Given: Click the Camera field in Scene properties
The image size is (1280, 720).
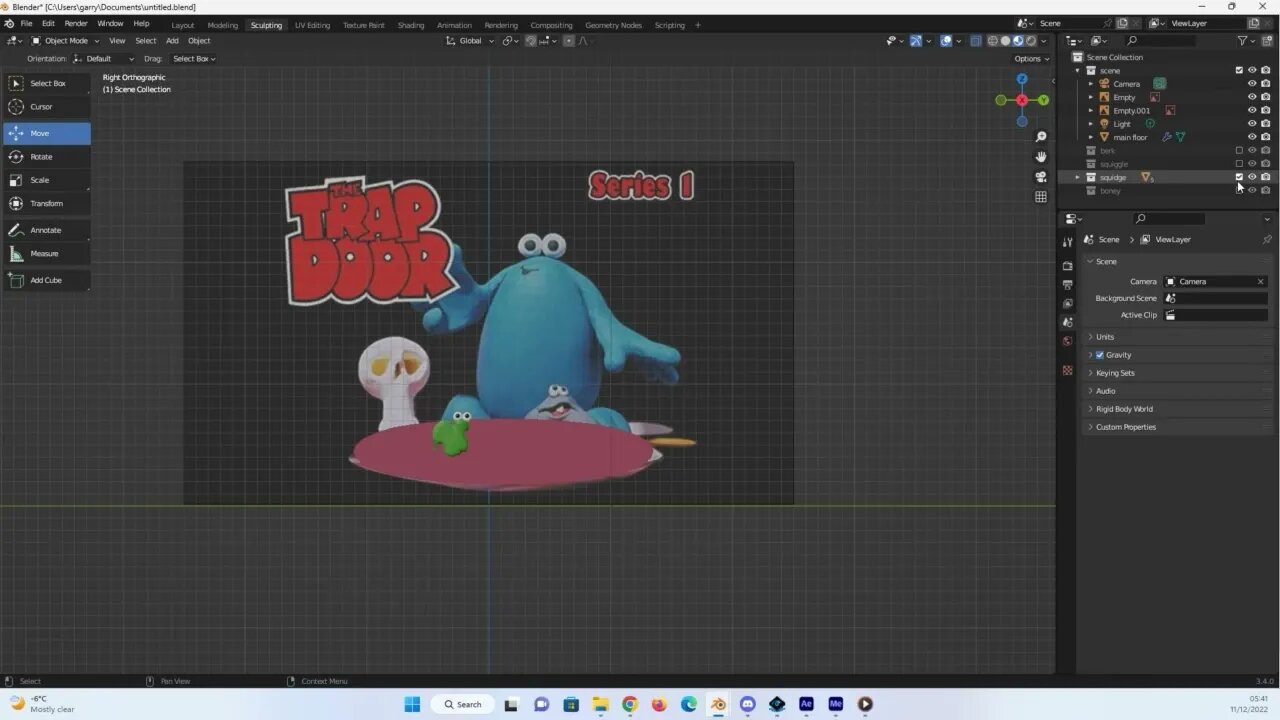Looking at the screenshot, I should click(x=1216, y=282).
